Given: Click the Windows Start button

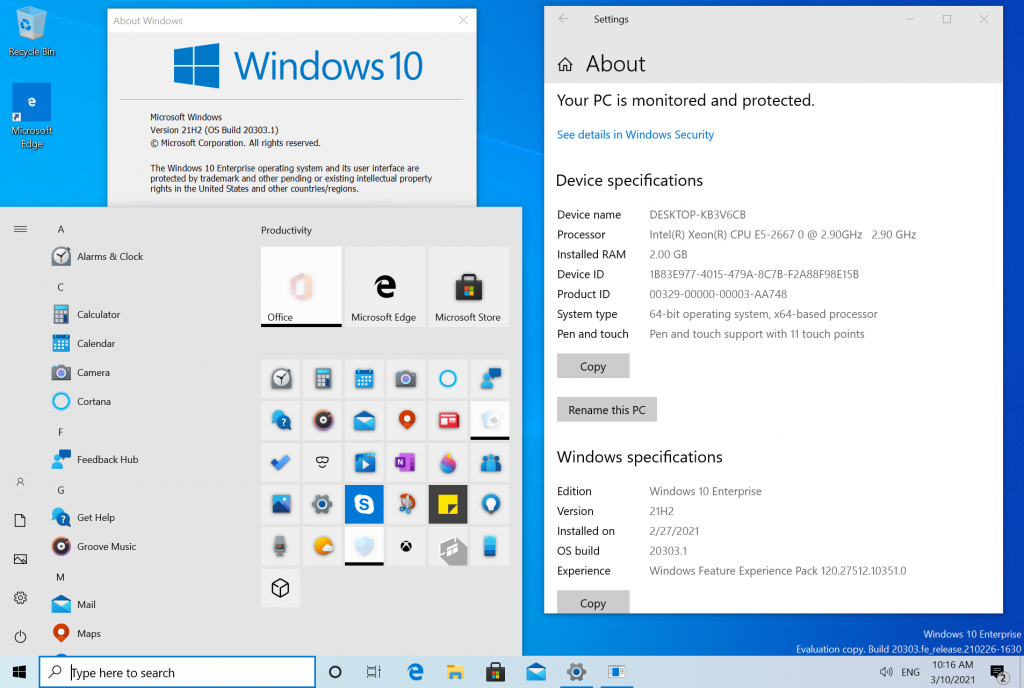Looking at the screenshot, I should (20, 672).
